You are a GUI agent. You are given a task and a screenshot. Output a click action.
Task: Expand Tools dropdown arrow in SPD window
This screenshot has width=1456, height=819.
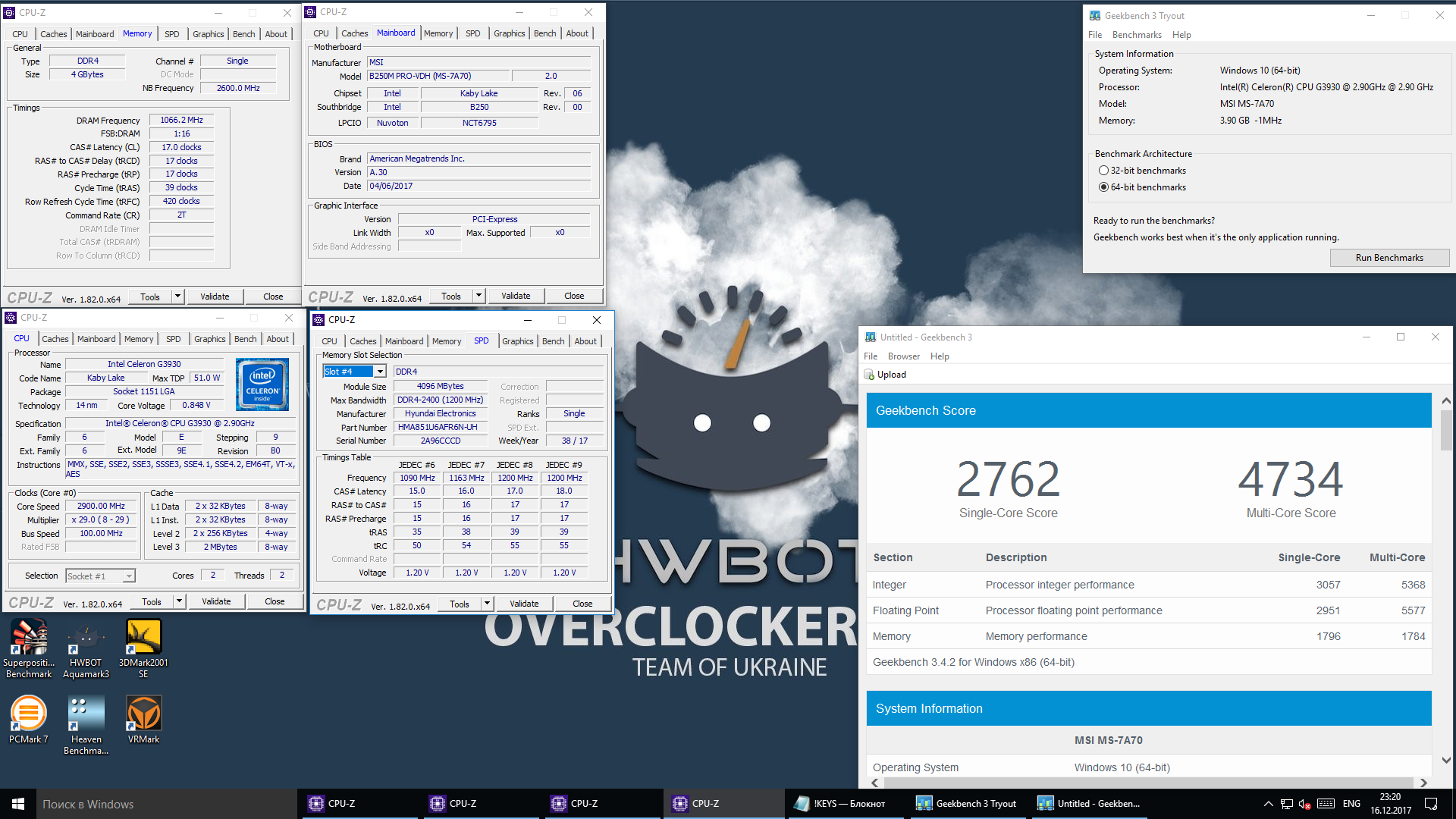pos(487,604)
